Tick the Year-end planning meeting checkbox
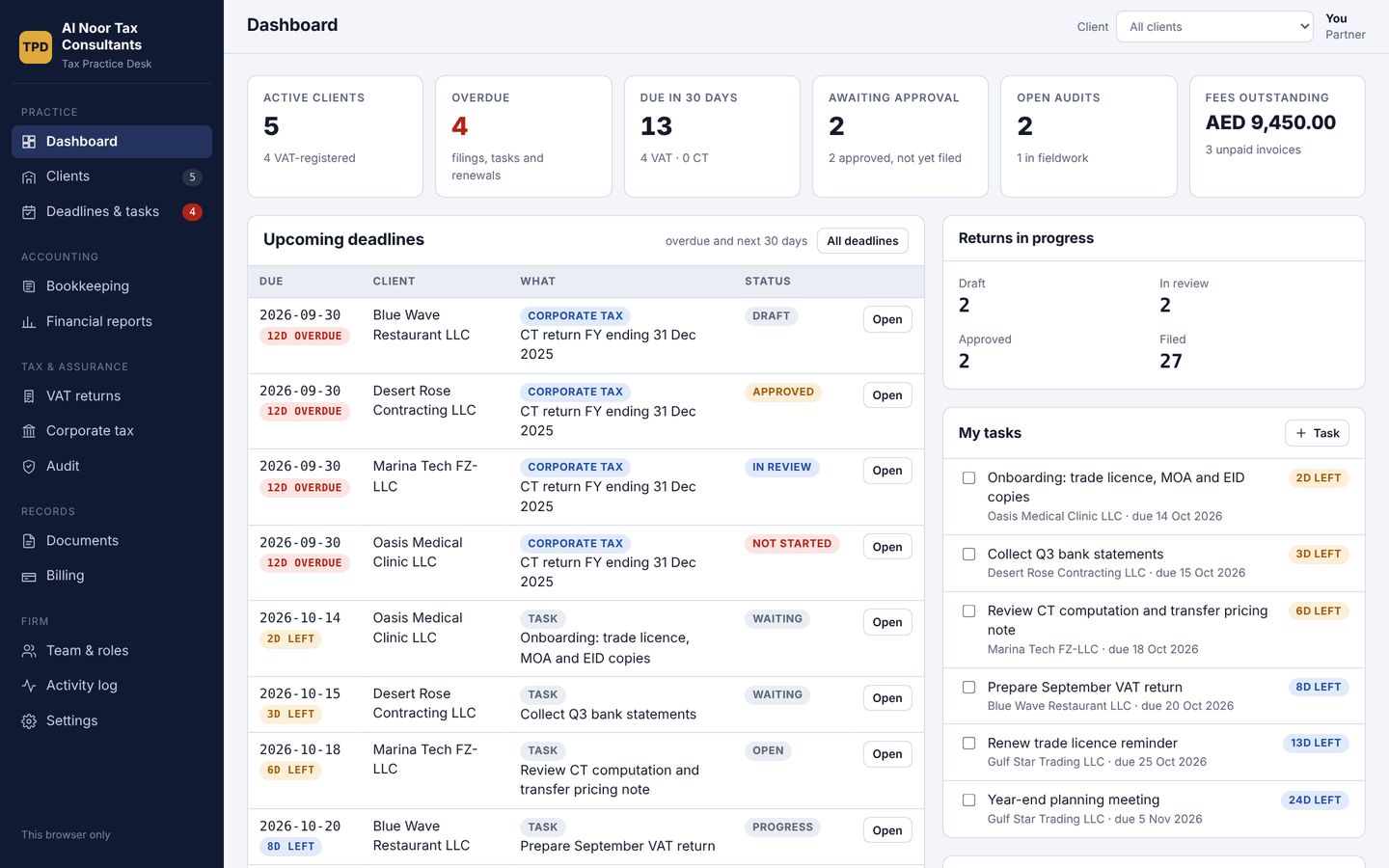 pos(968,800)
